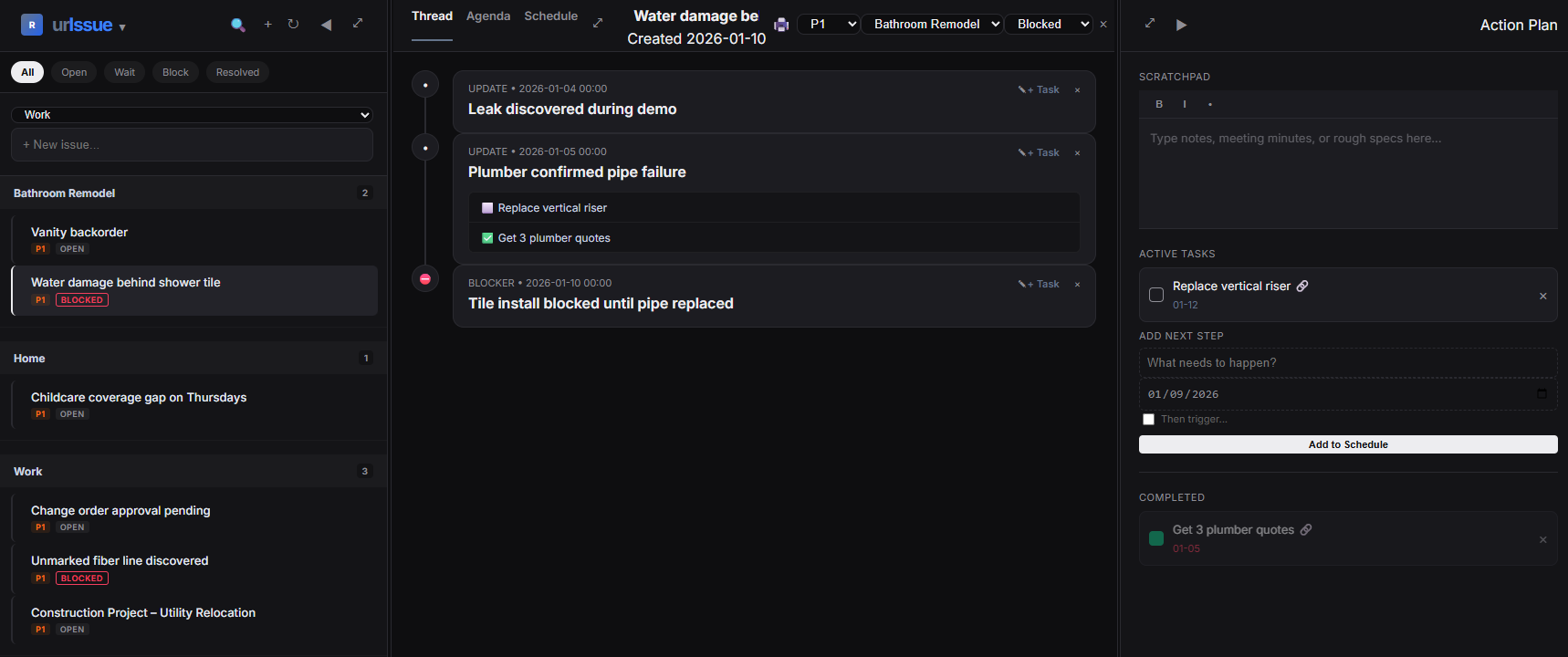This screenshot has width=1568, height=657.
Task: Uncheck 'Get 3 plumber quotes' in thread
Action: (x=487, y=238)
